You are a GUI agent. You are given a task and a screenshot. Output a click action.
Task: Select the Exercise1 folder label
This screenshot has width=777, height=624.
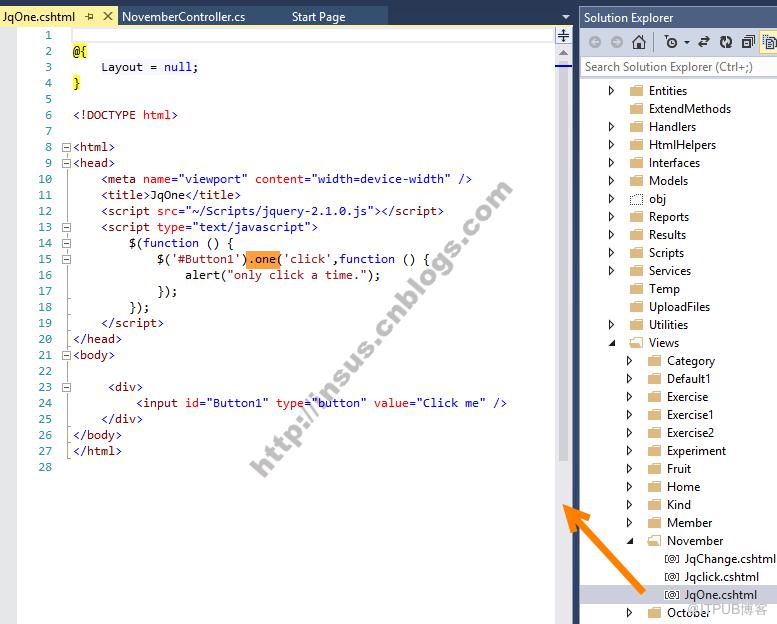[x=690, y=415]
